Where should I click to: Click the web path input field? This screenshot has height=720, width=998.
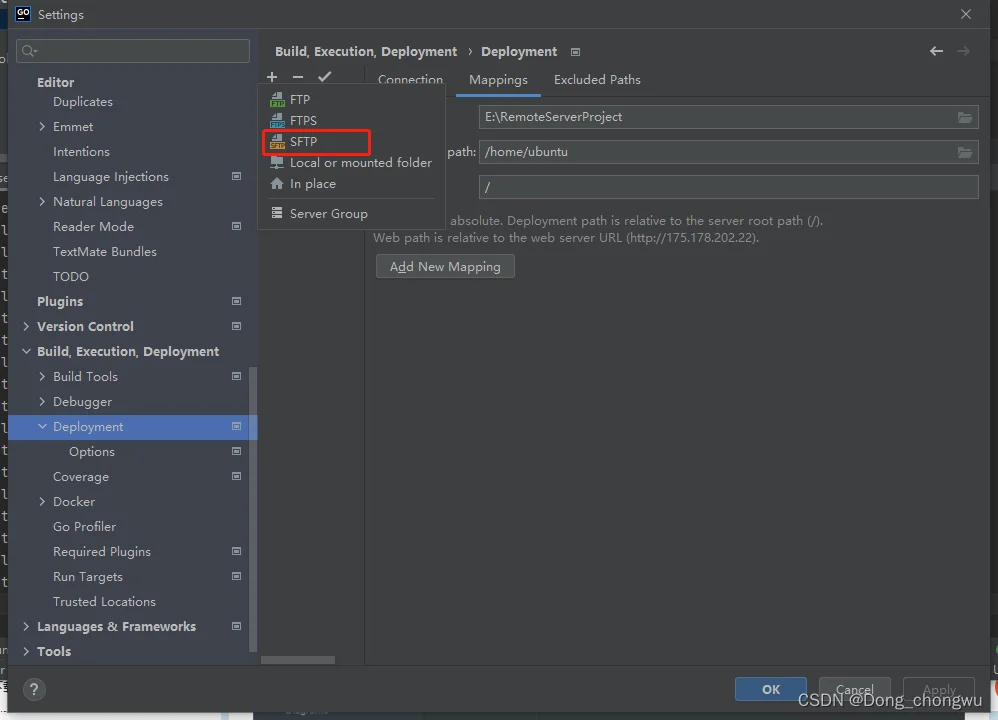pos(728,187)
